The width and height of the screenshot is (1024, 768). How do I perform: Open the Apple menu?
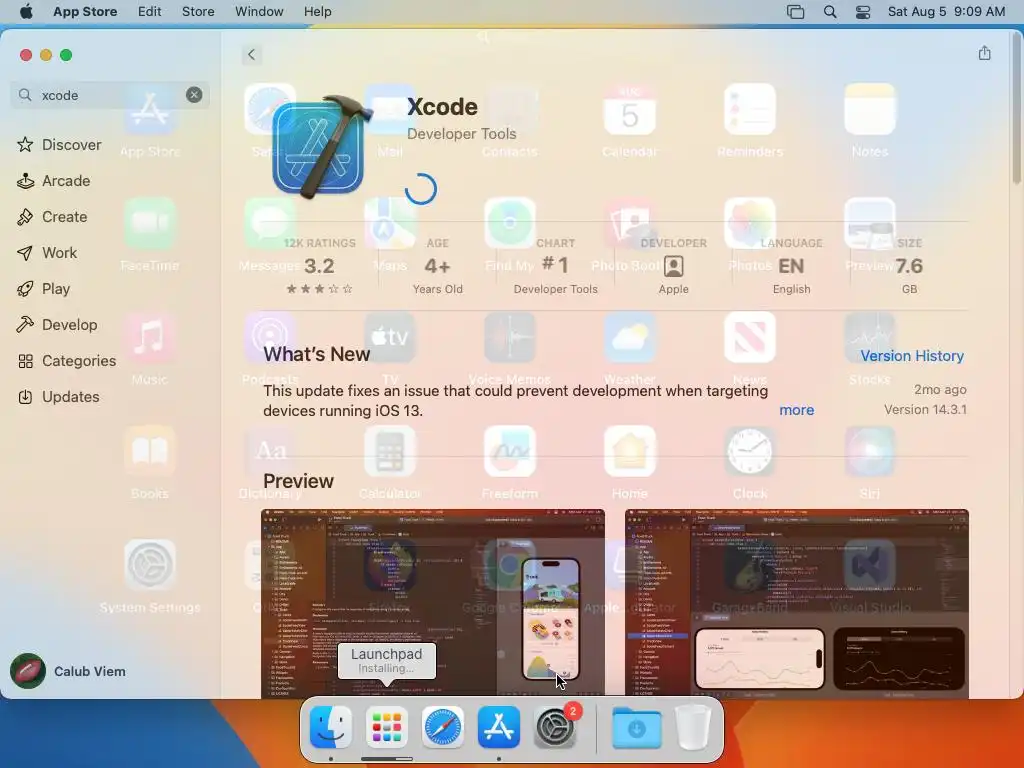(x=26, y=12)
